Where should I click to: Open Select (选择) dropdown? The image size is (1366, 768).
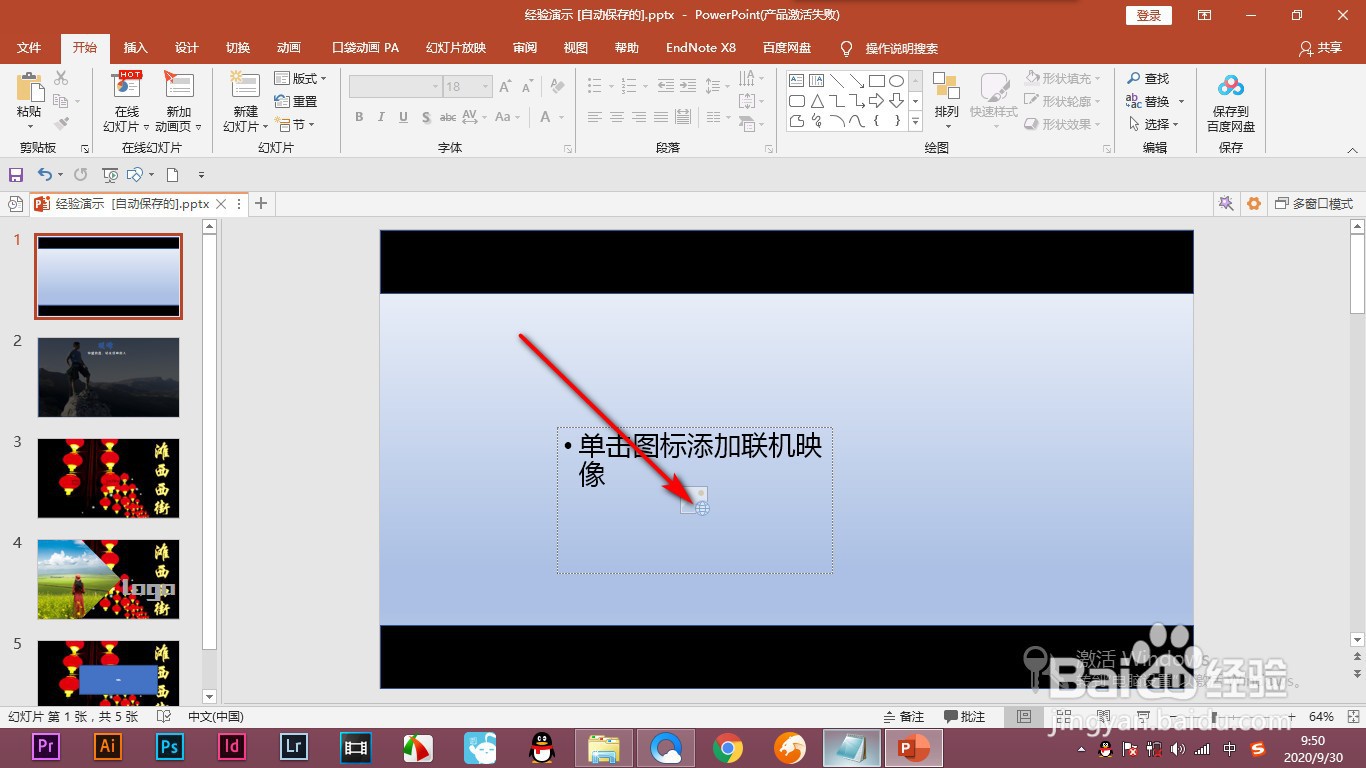pyautogui.click(x=1153, y=124)
